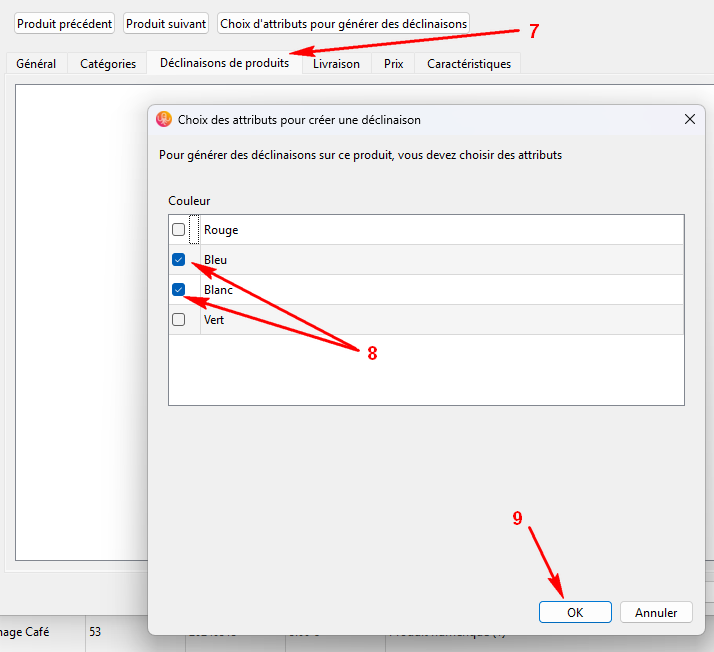
Task: Go to Produit suivant
Action: [166, 23]
